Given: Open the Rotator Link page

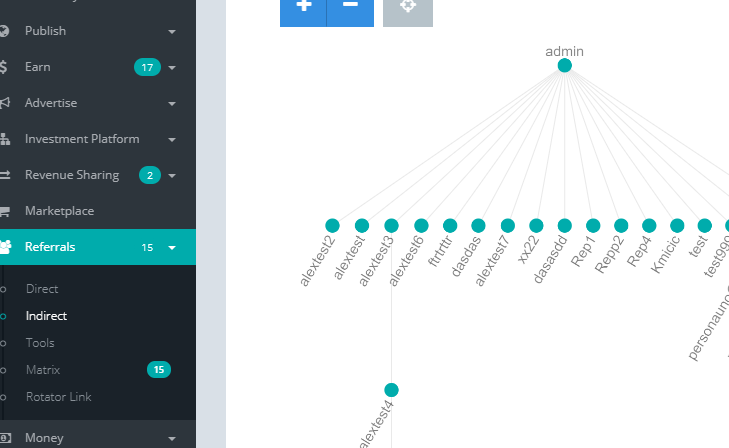Looking at the screenshot, I should click(59, 397).
